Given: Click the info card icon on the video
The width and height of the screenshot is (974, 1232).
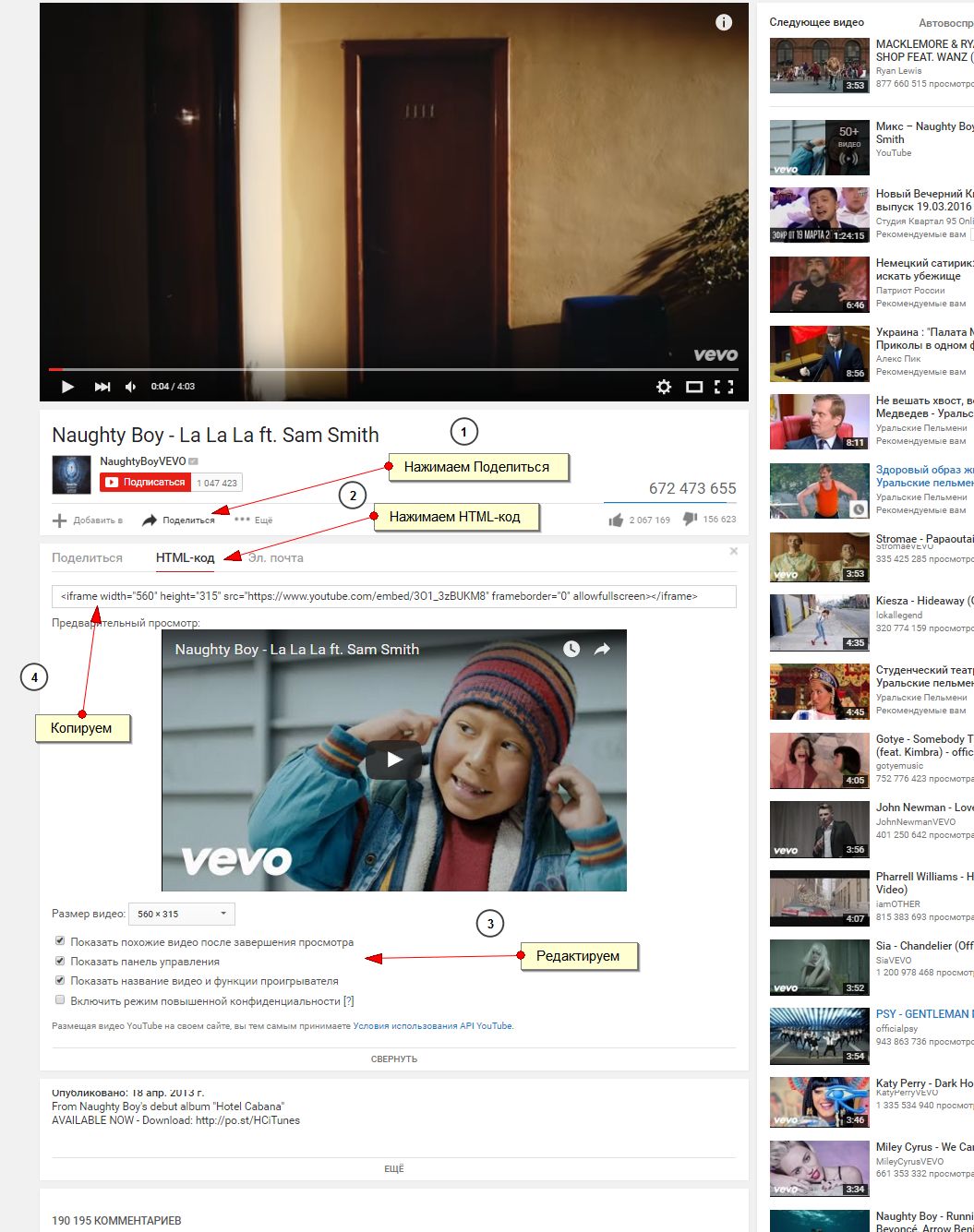Looking at the screenshot, I should pyautogui.click(x=724, y=22).
